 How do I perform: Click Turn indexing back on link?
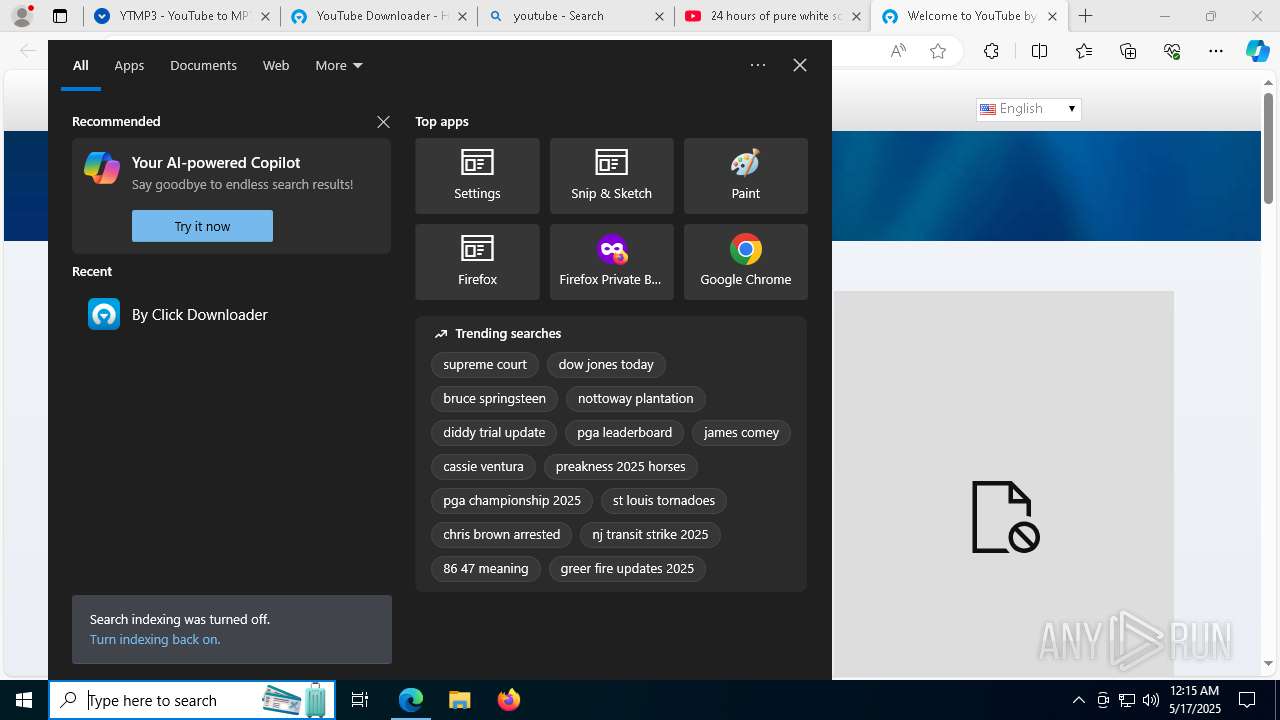[x=155, y=639]
